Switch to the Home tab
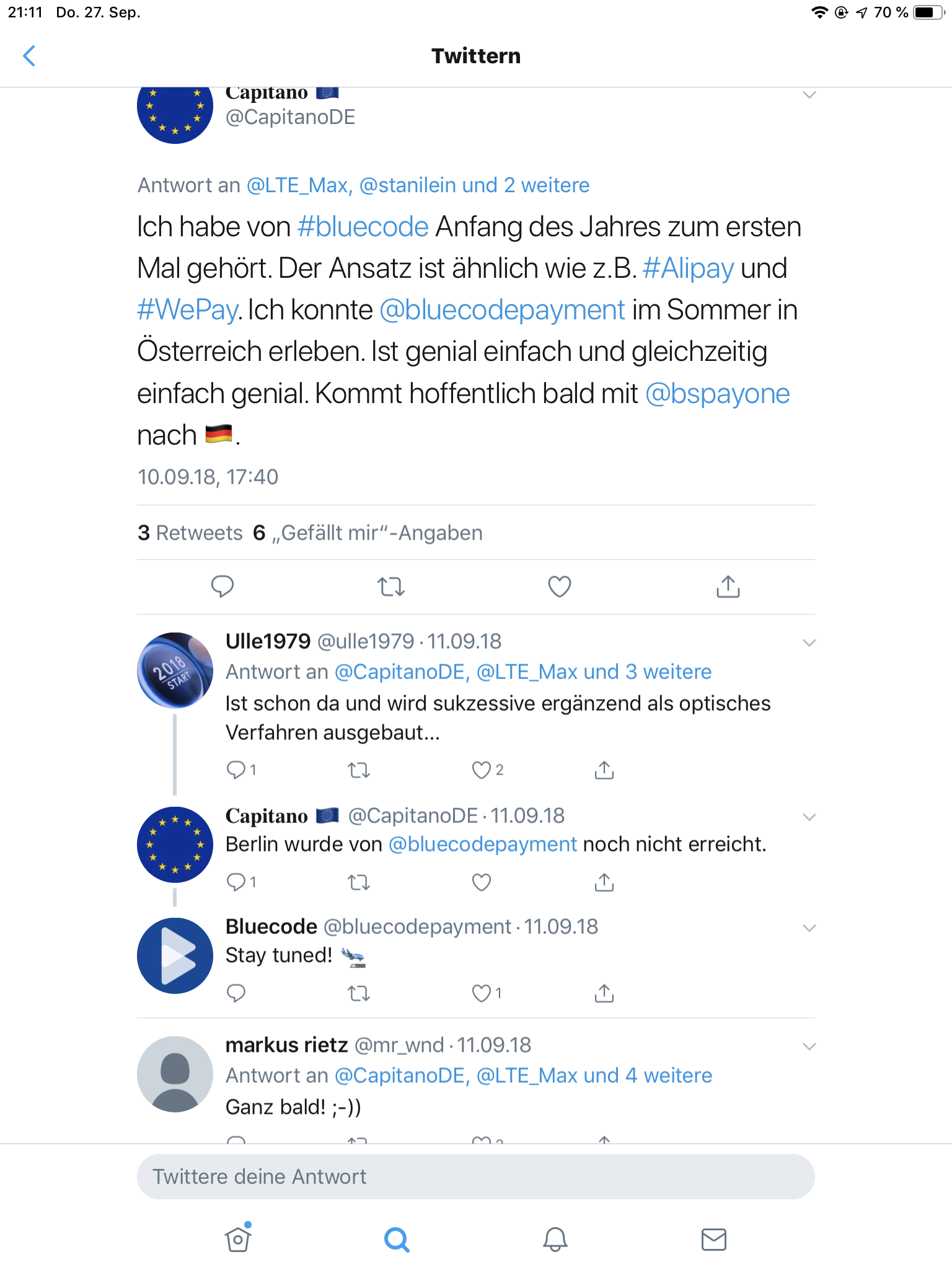Image resolution: width=952 pixels, height=1270 pixels. click(238, 1238)
